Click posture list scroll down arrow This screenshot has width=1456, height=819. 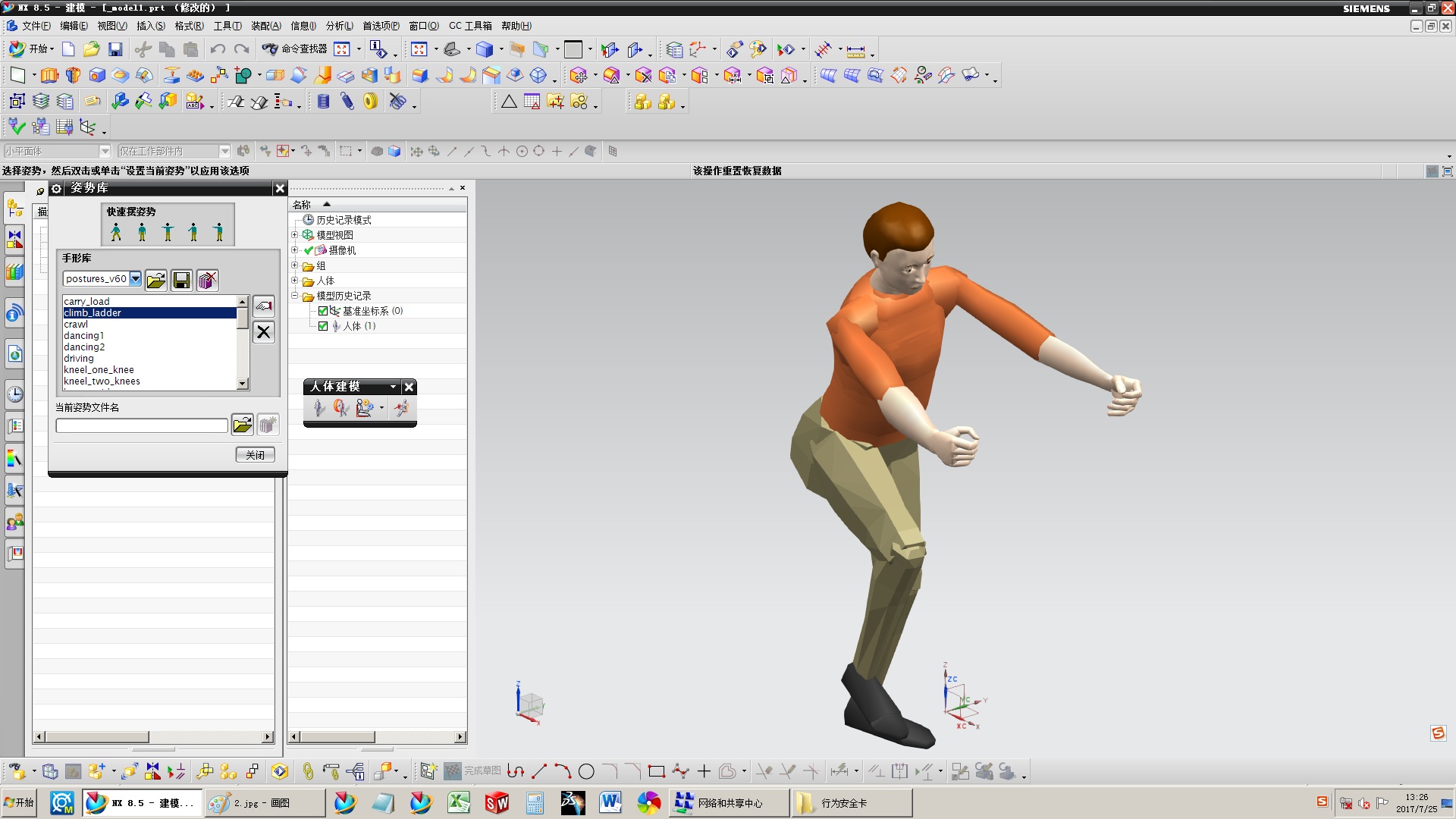243,384
